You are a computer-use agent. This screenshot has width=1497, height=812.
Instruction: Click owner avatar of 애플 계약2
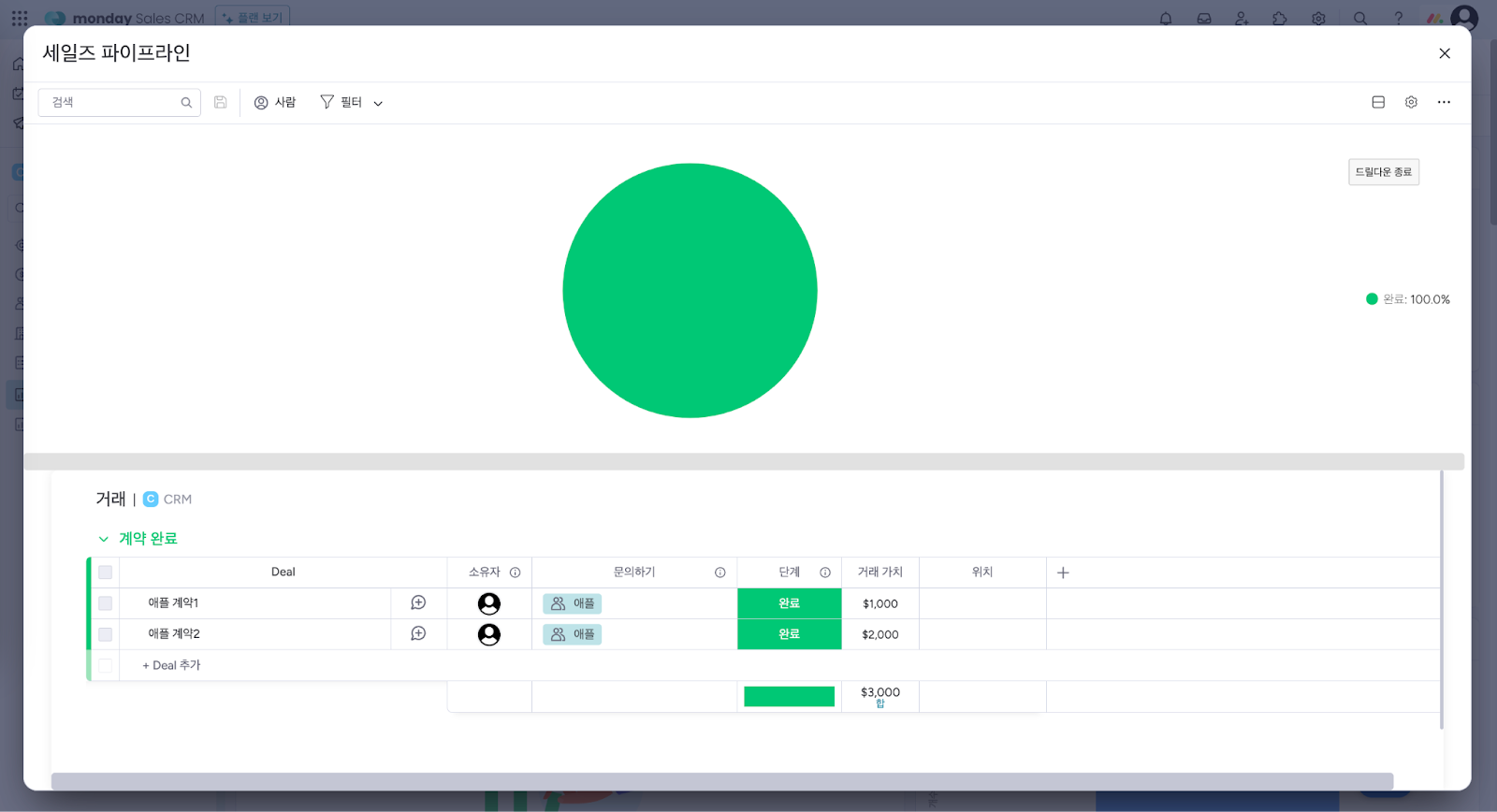pyautogui.click(x=489, y=634)
